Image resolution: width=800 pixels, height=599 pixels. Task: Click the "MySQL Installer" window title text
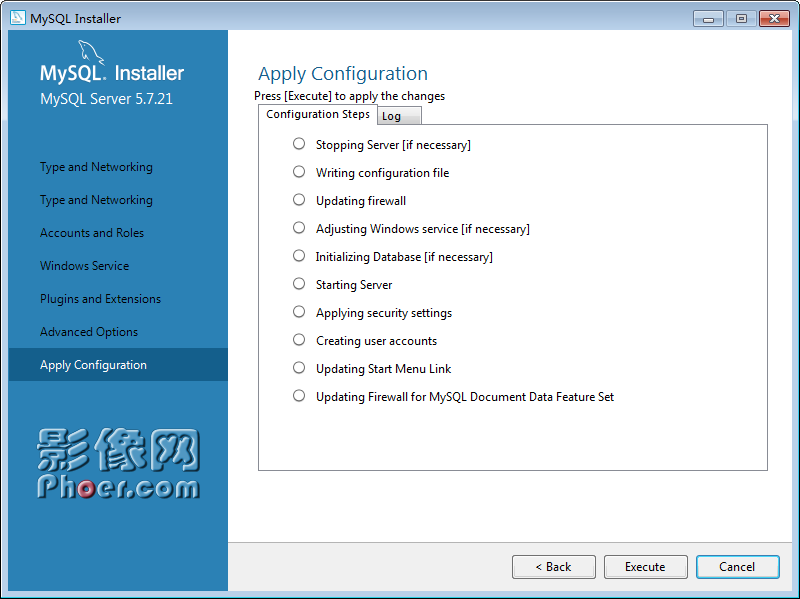point(76,19)
